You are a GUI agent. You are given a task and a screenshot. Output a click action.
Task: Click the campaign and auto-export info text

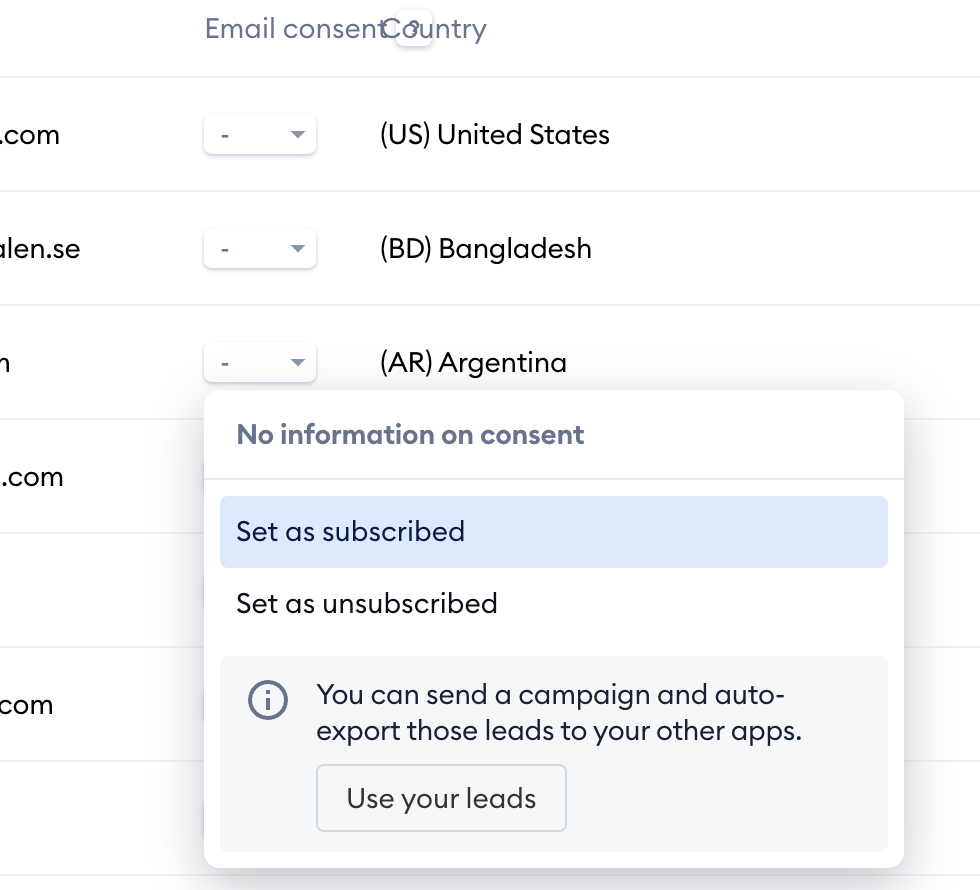coord(559,712)
